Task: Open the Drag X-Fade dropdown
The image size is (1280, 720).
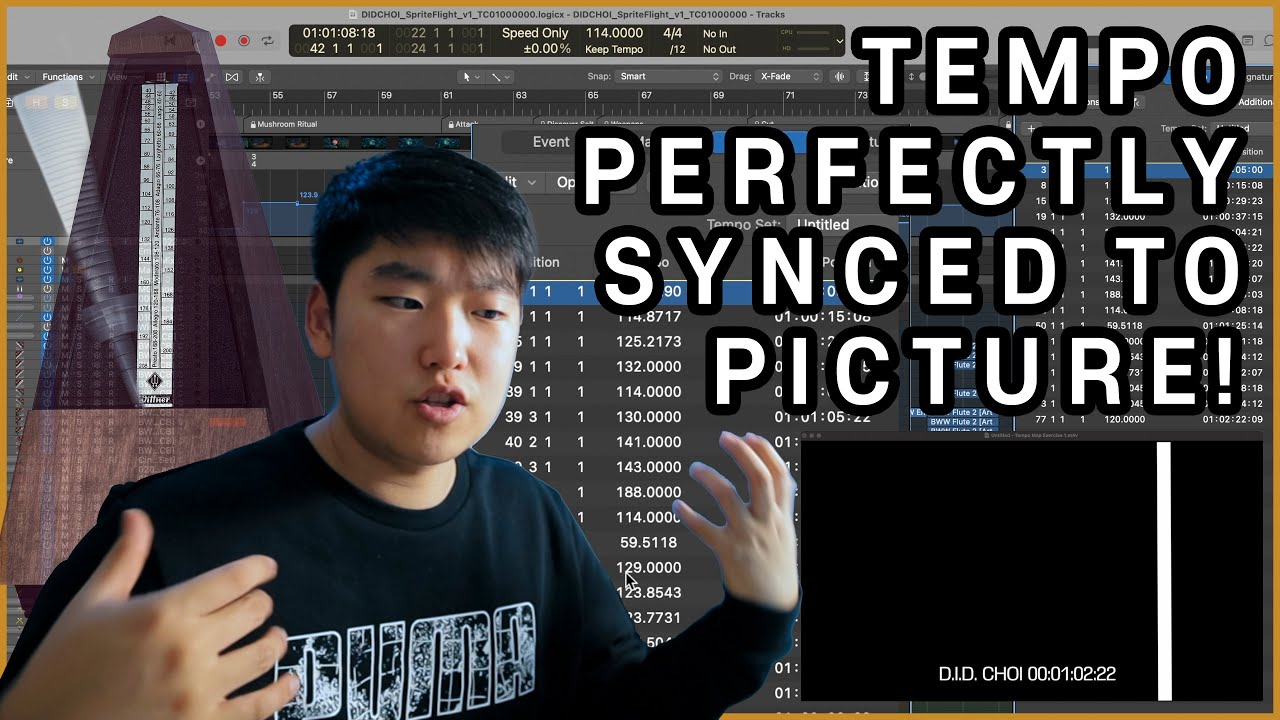Action: 790,77
